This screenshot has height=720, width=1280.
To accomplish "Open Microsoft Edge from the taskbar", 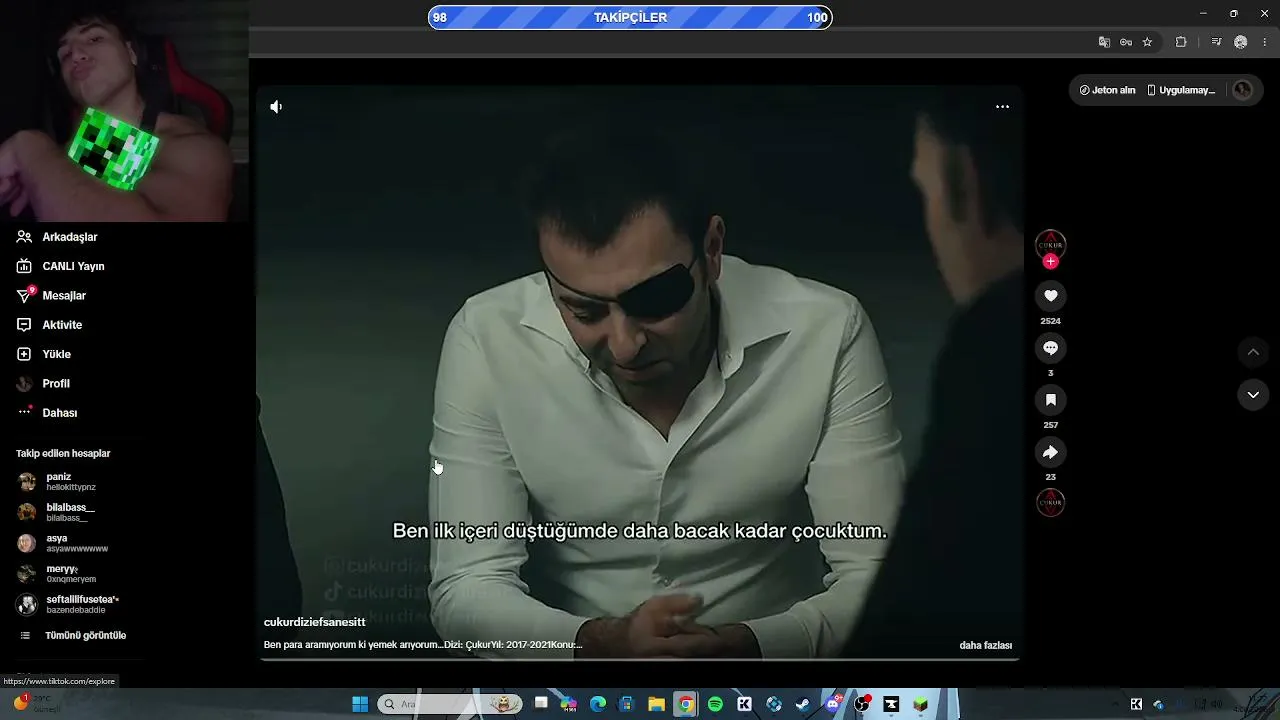I will tap(598, 704).
